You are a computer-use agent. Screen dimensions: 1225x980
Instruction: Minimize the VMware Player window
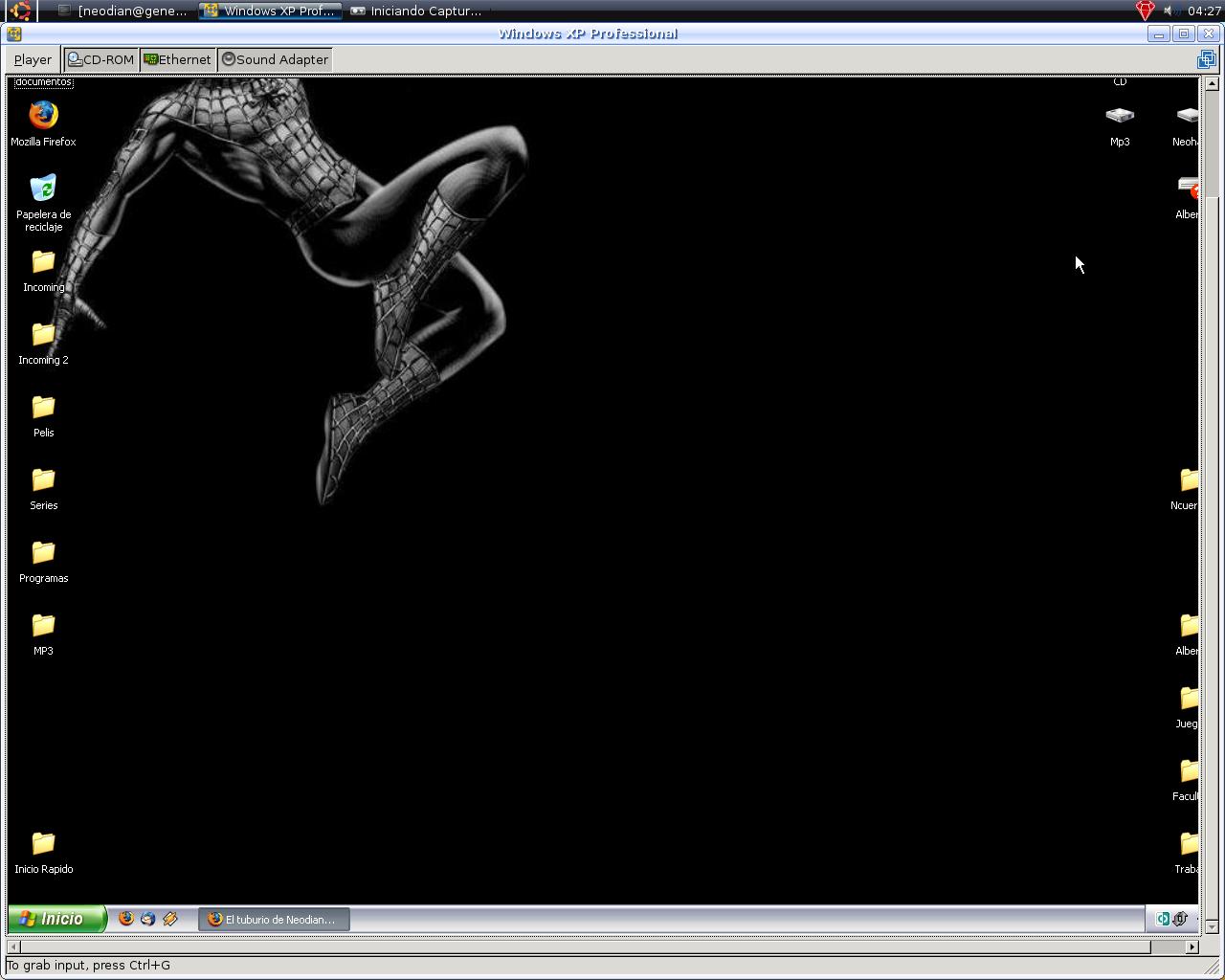click(1159, 33)
